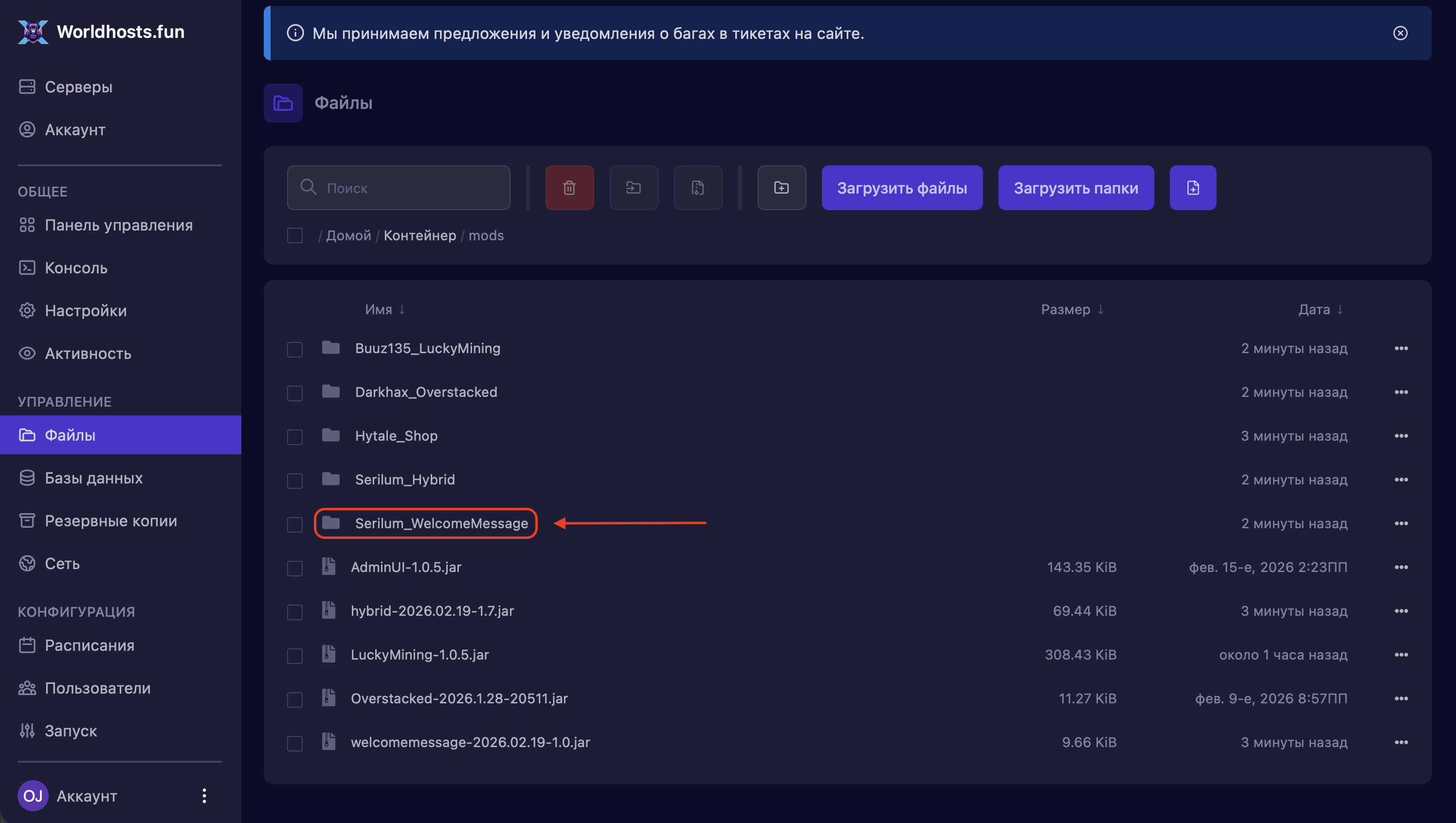Open Базы данных in sidebar

(x=93, y=478)
